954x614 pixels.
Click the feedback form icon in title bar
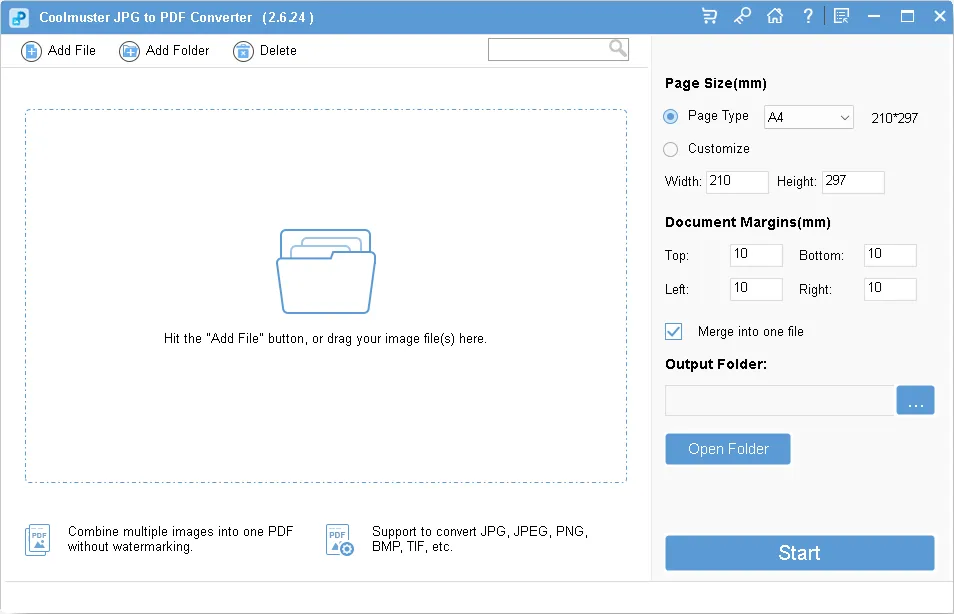[x=841, y=16]
